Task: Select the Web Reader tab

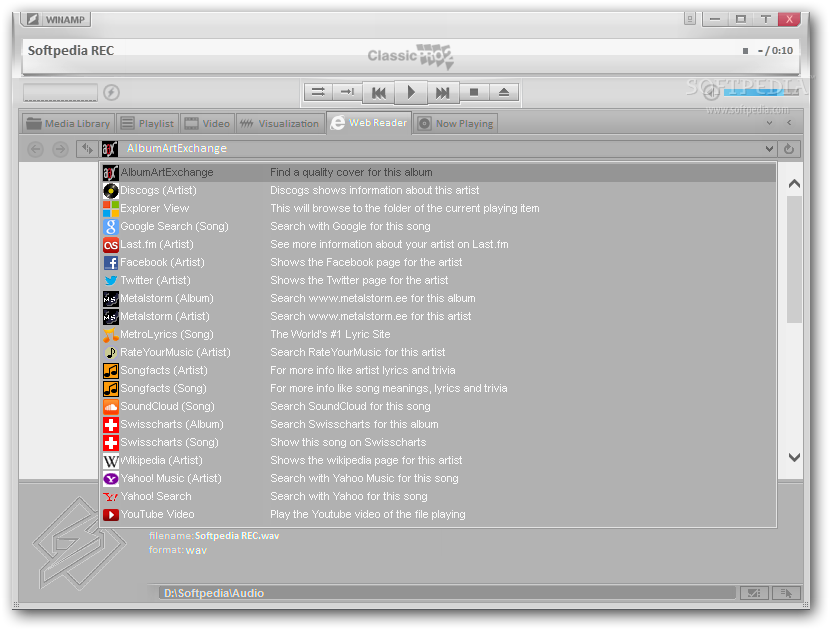Action: point(369,123)
